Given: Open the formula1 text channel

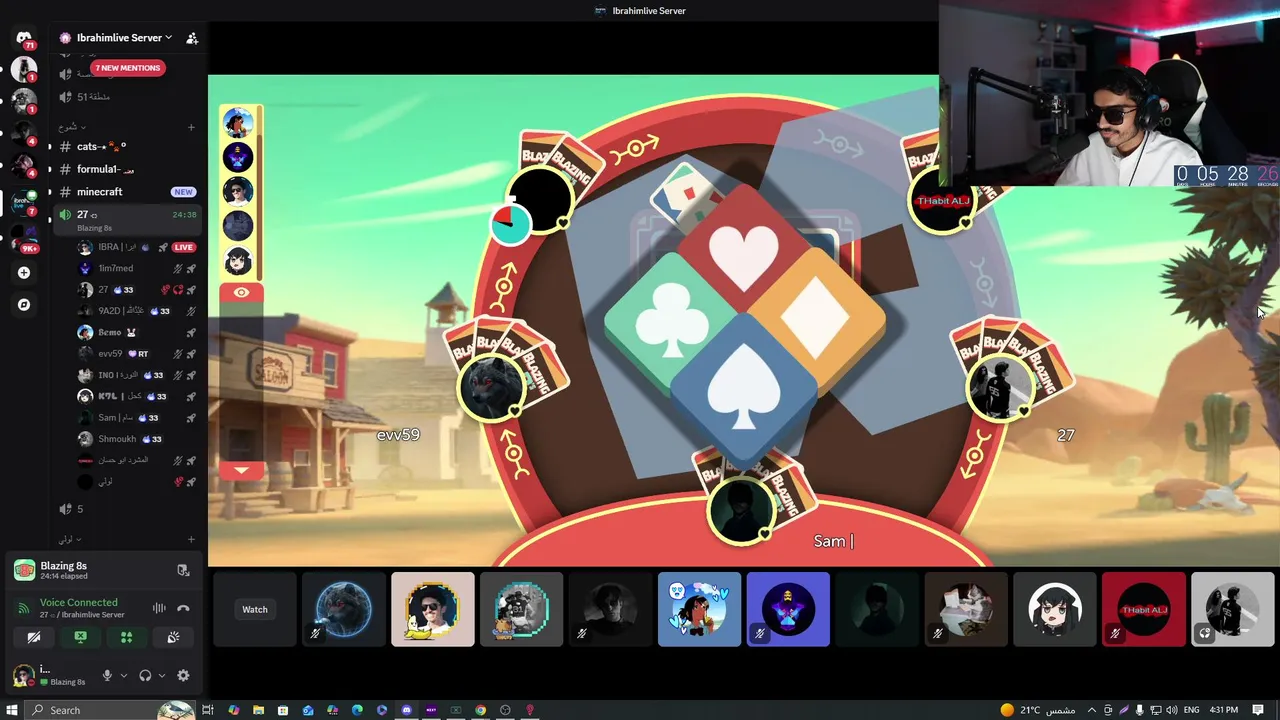Looking at the screenshot, I should coord(127,169).
